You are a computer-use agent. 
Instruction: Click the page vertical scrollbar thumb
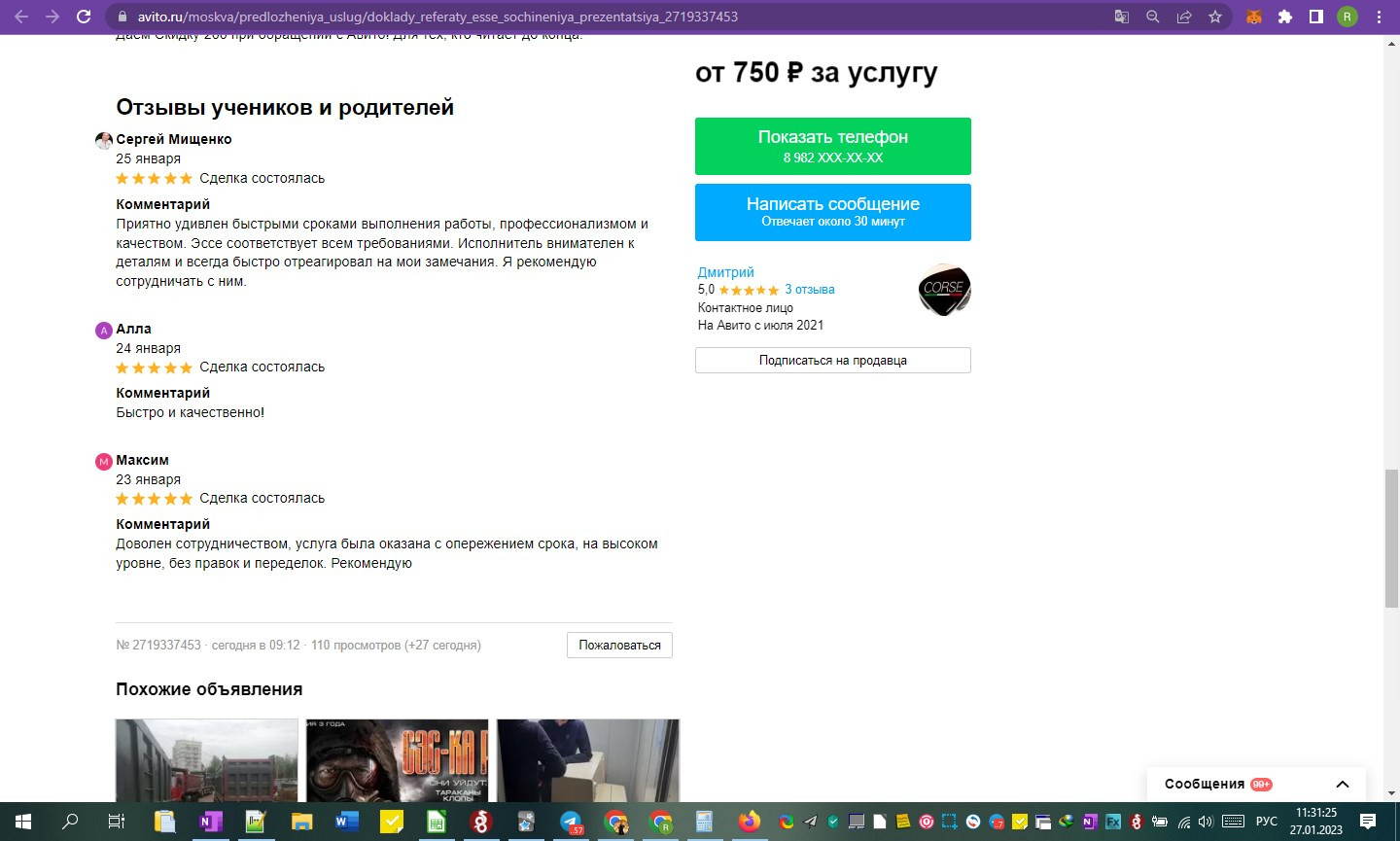[x=1391, y=538]
